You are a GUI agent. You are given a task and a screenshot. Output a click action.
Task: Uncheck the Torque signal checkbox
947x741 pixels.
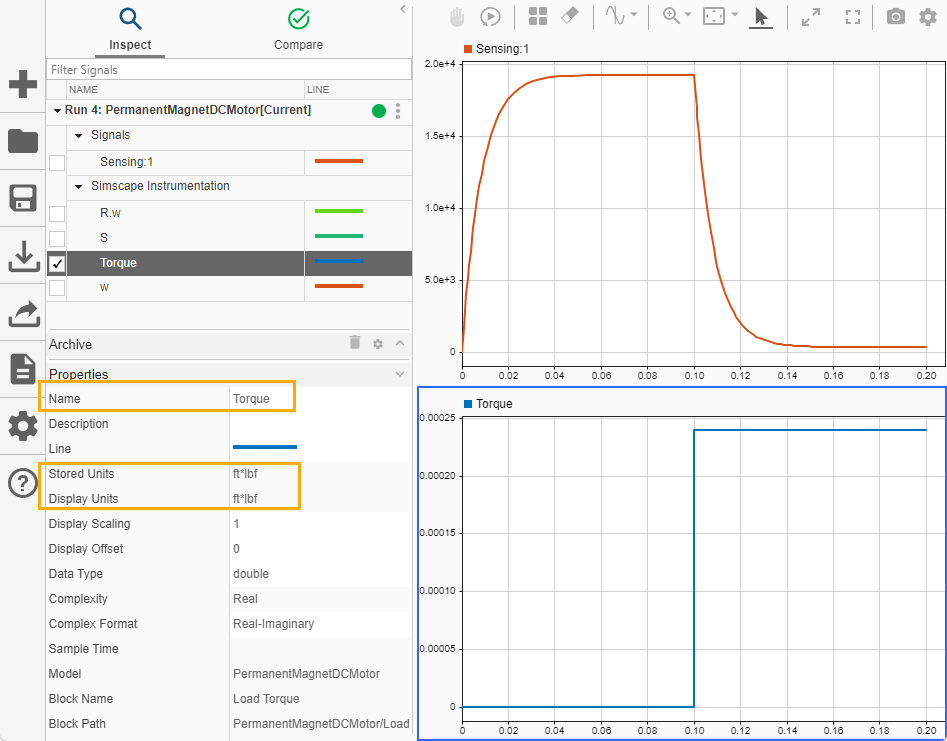(x=57, y=264)
